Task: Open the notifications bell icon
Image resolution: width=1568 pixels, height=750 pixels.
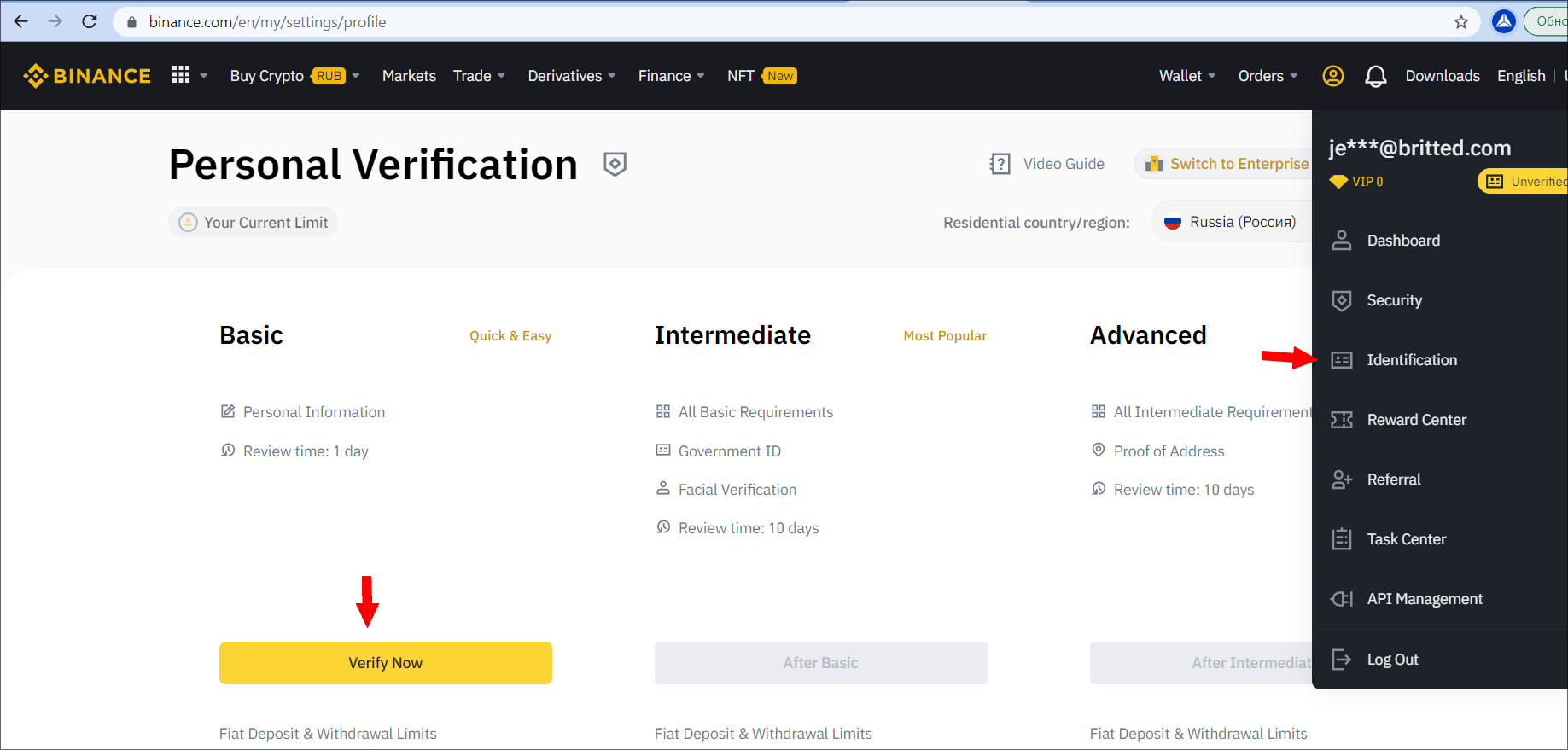Action: coord(1376,77)
